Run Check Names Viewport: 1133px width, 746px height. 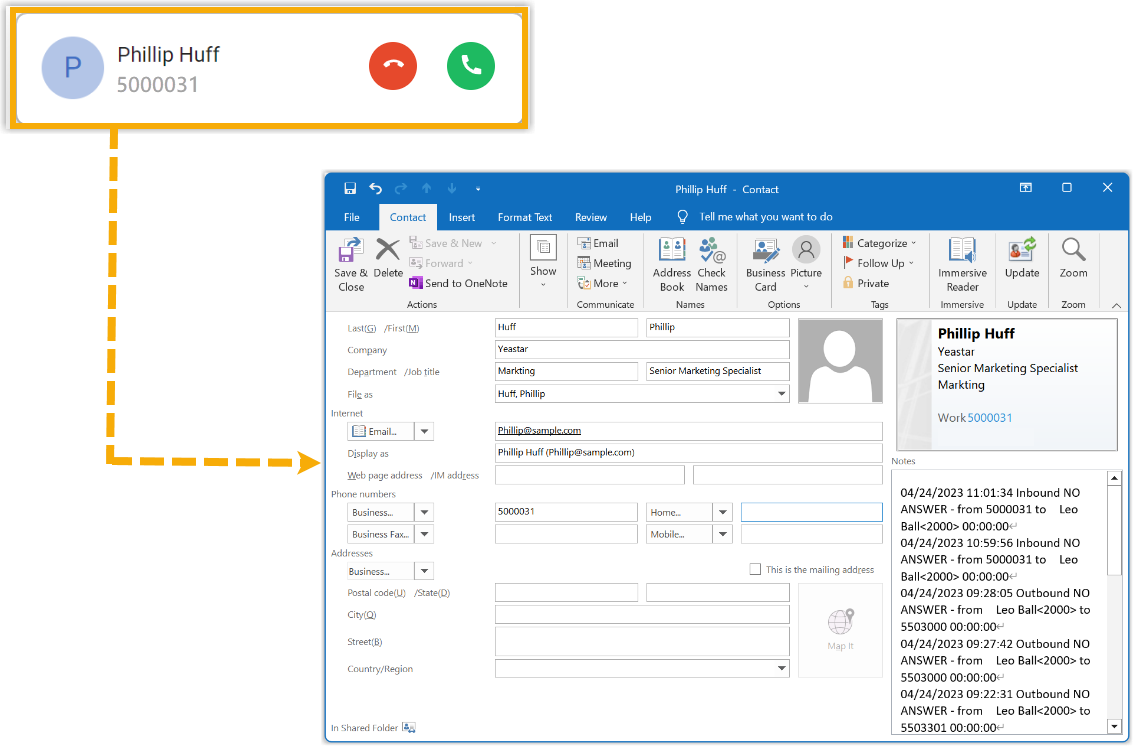coord(712,265)
